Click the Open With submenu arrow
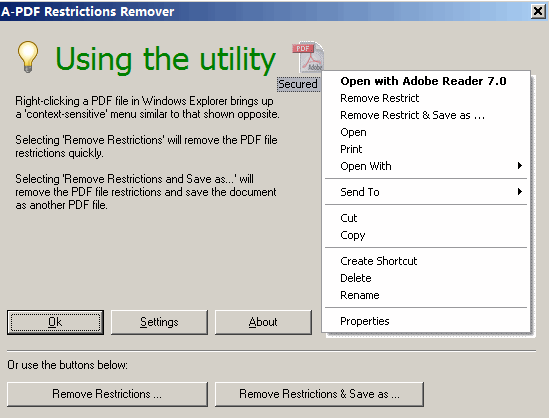 [520, 166]
